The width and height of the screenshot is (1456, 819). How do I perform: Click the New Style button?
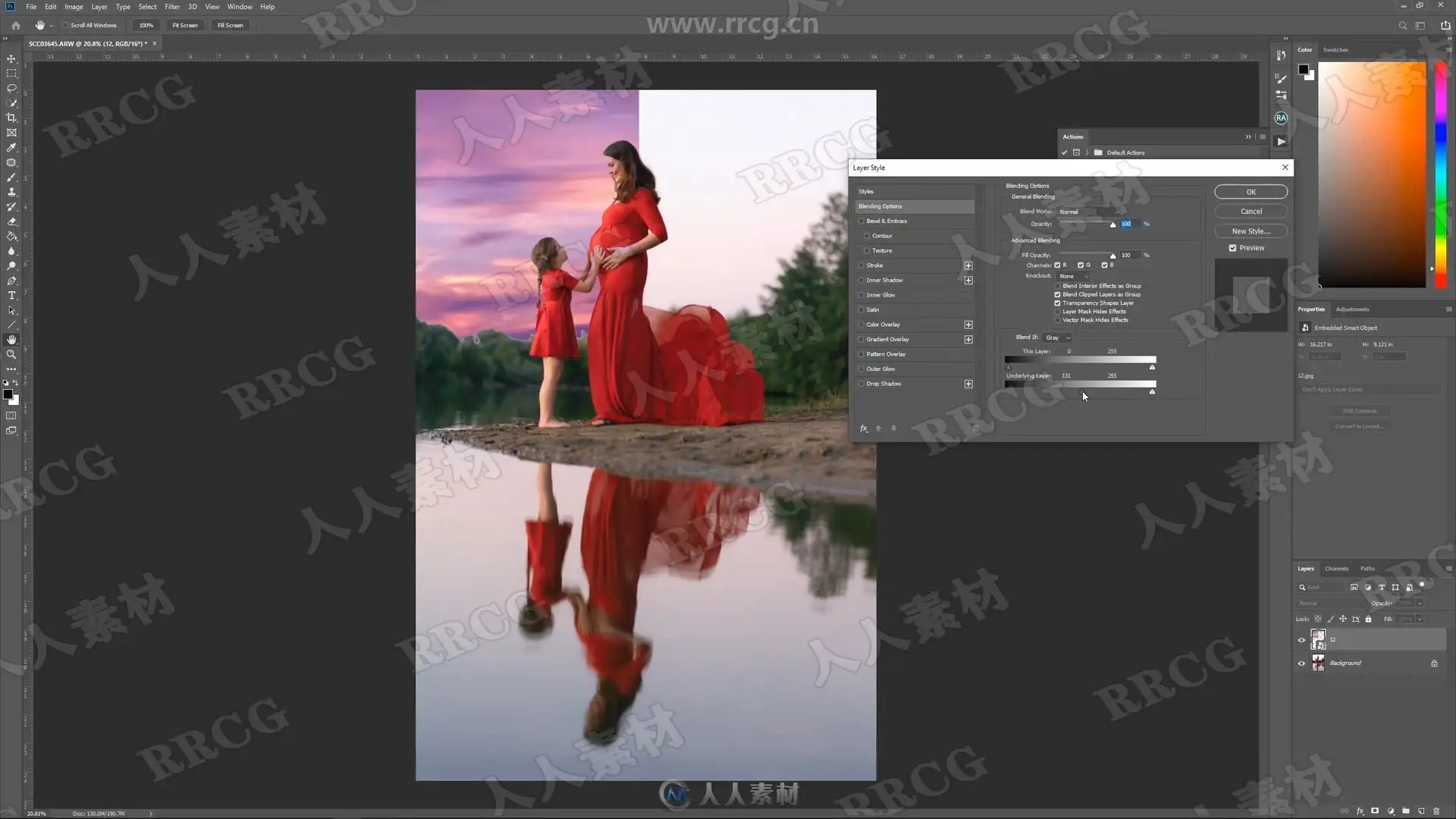click(1250, 231)
